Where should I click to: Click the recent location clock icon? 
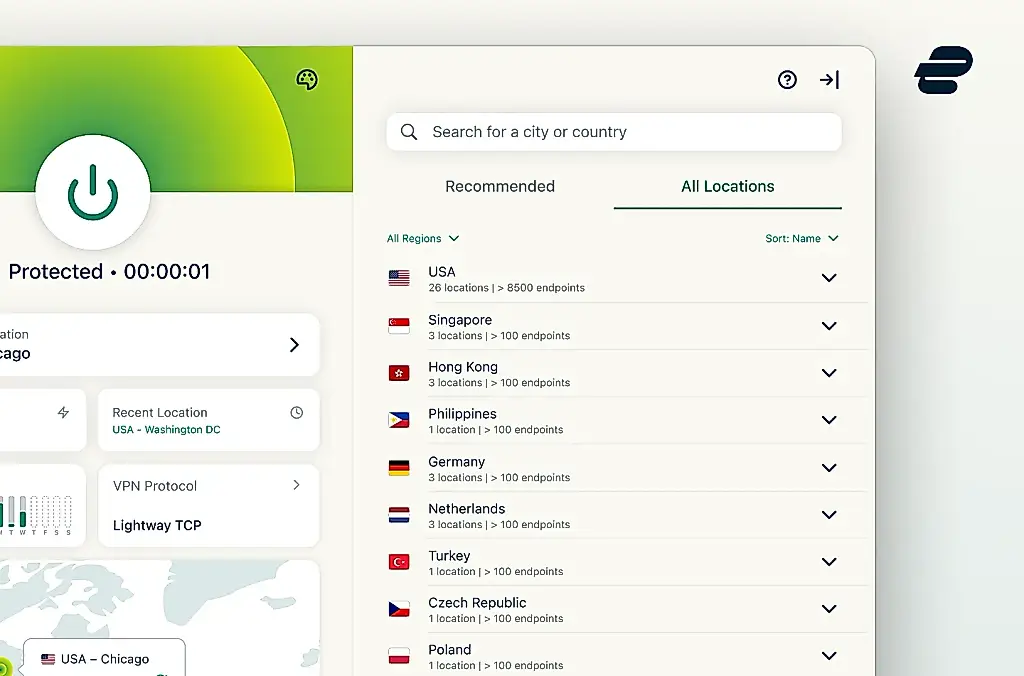click(296, 412)
